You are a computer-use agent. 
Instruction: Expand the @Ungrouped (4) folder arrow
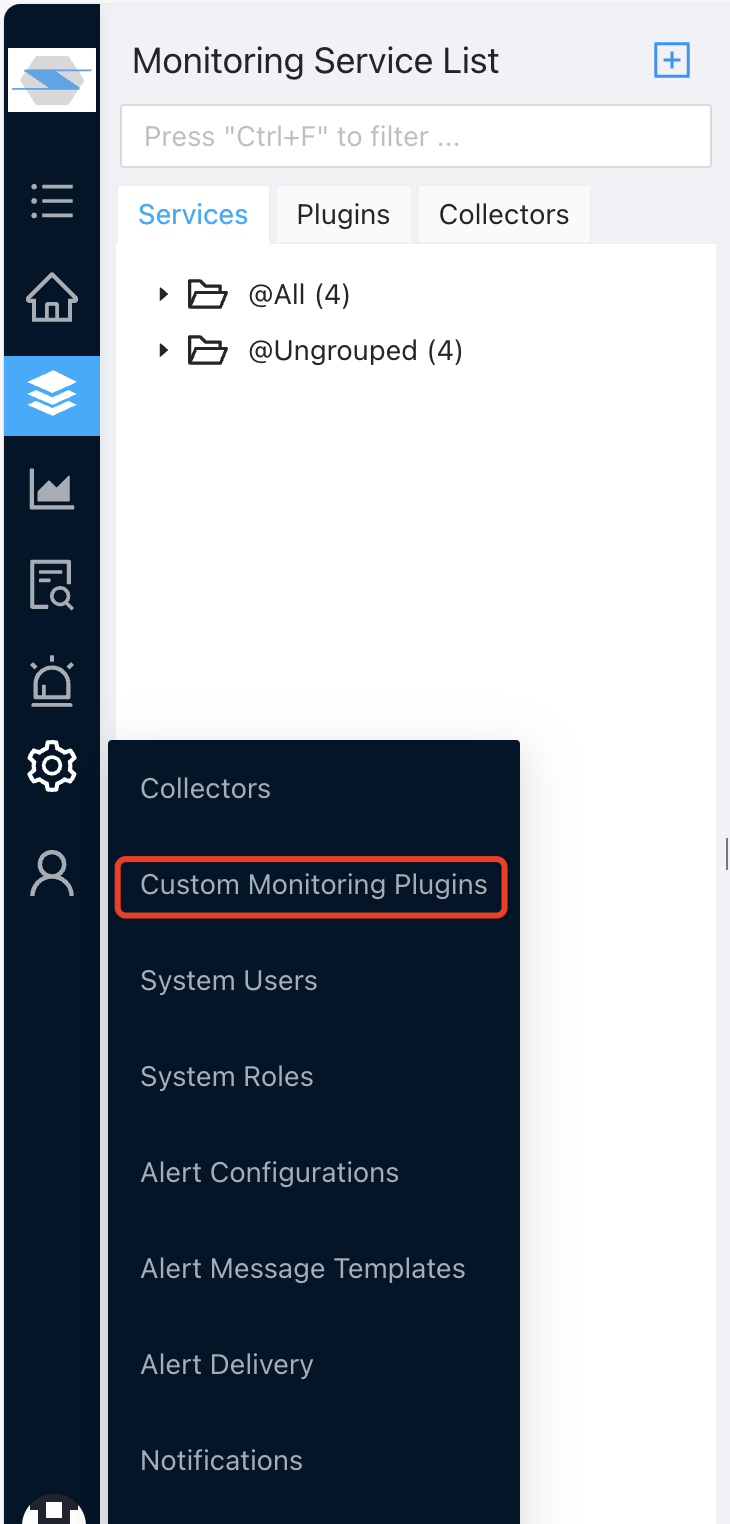(x=164, y=351)
